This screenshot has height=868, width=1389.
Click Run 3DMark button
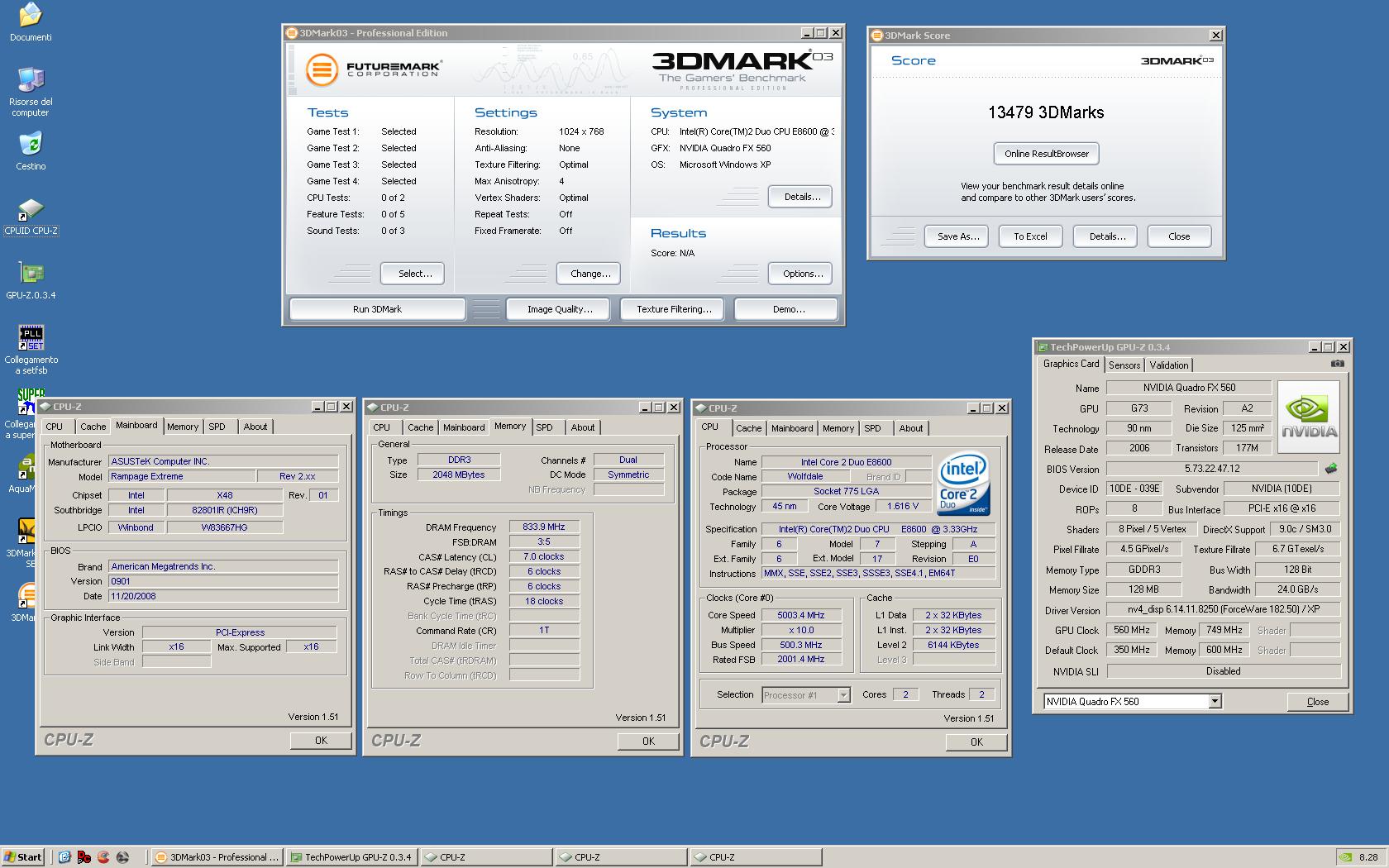click(x=377, y=309)
